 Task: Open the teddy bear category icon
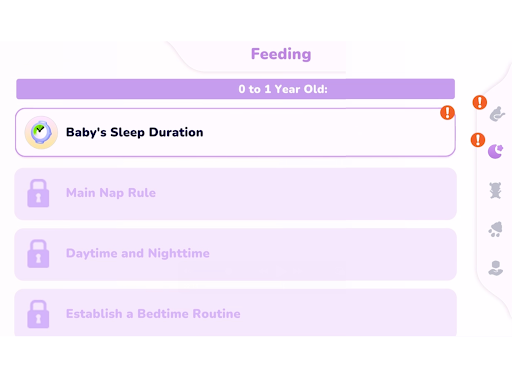pos(495,190)
